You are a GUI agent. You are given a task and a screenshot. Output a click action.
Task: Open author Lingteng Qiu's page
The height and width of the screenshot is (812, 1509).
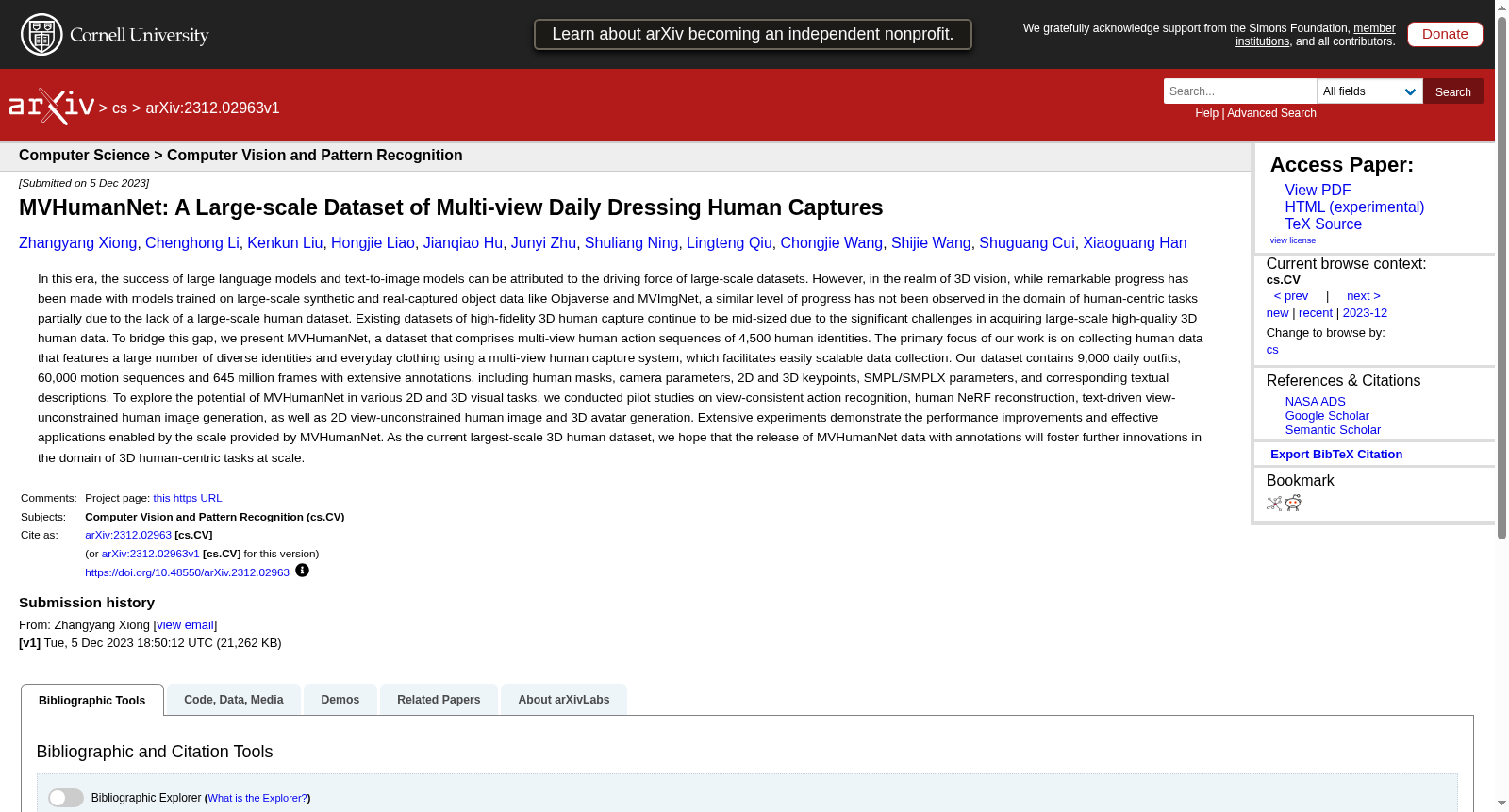tap(729, 243)
